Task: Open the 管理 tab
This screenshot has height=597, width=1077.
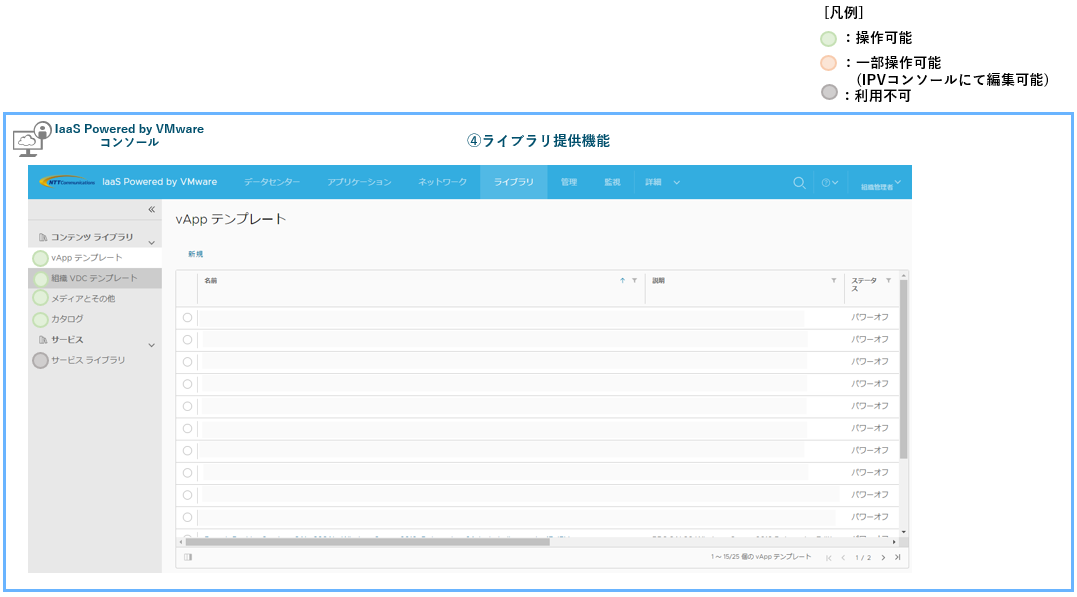Action: click(x=569, y=182)
